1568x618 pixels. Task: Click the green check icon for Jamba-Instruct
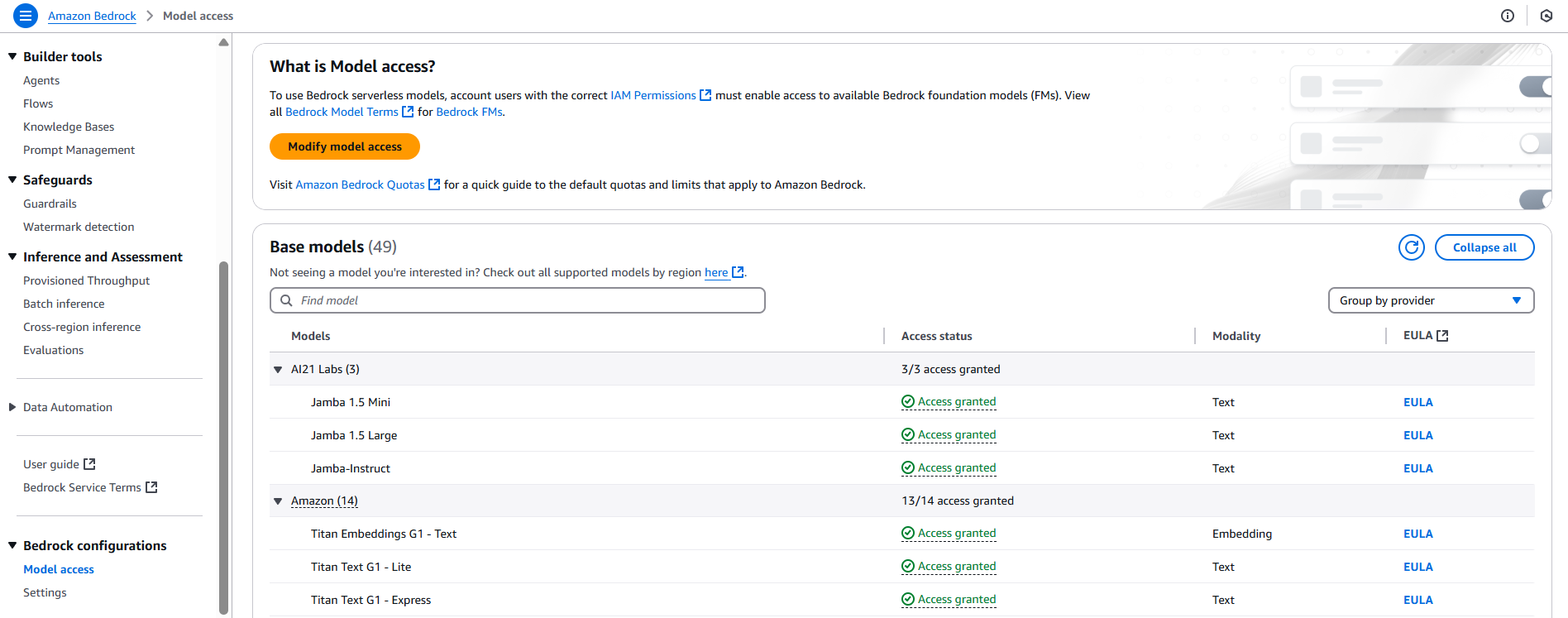click(908, 468)
